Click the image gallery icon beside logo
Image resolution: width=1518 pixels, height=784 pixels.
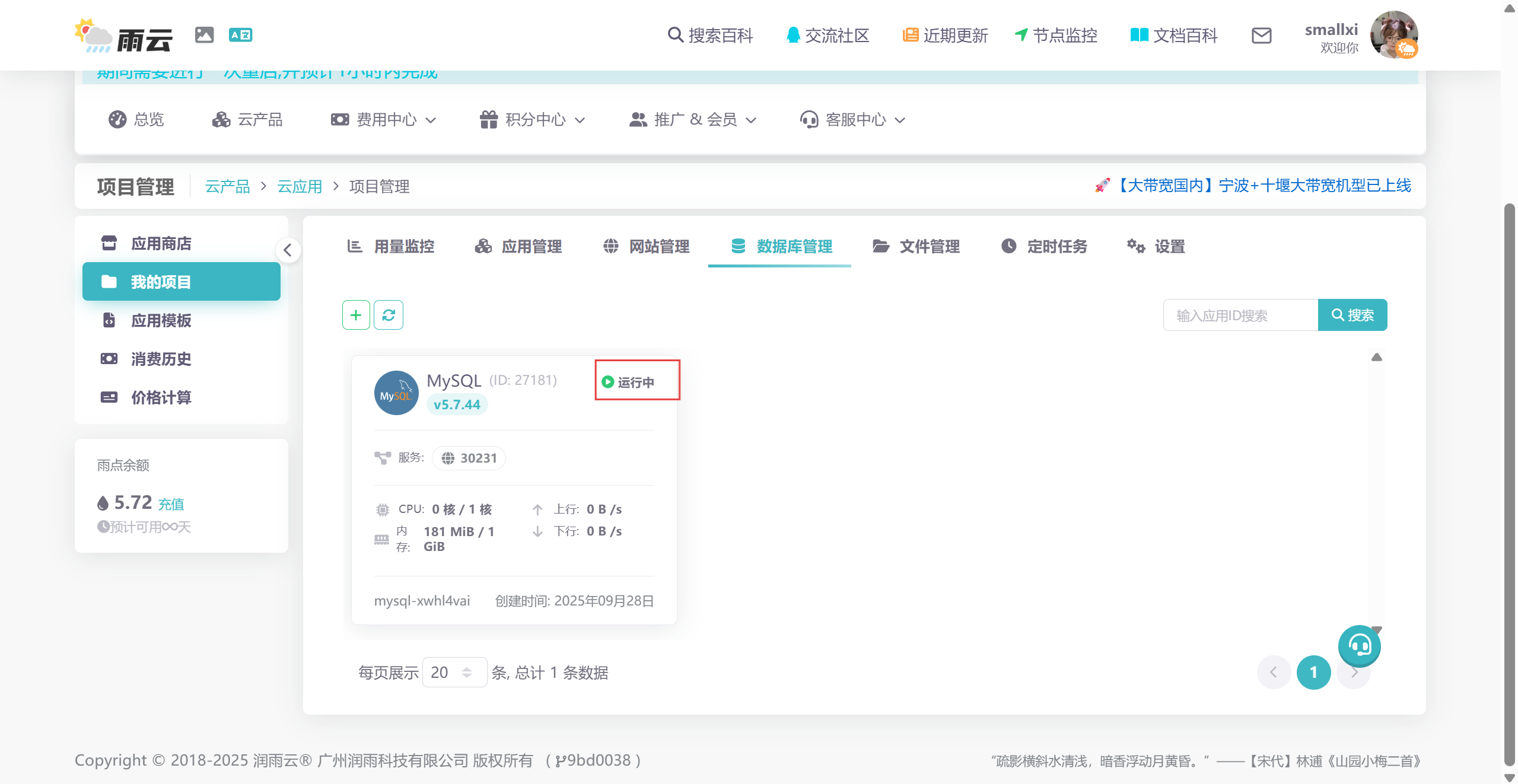point(204,35)
